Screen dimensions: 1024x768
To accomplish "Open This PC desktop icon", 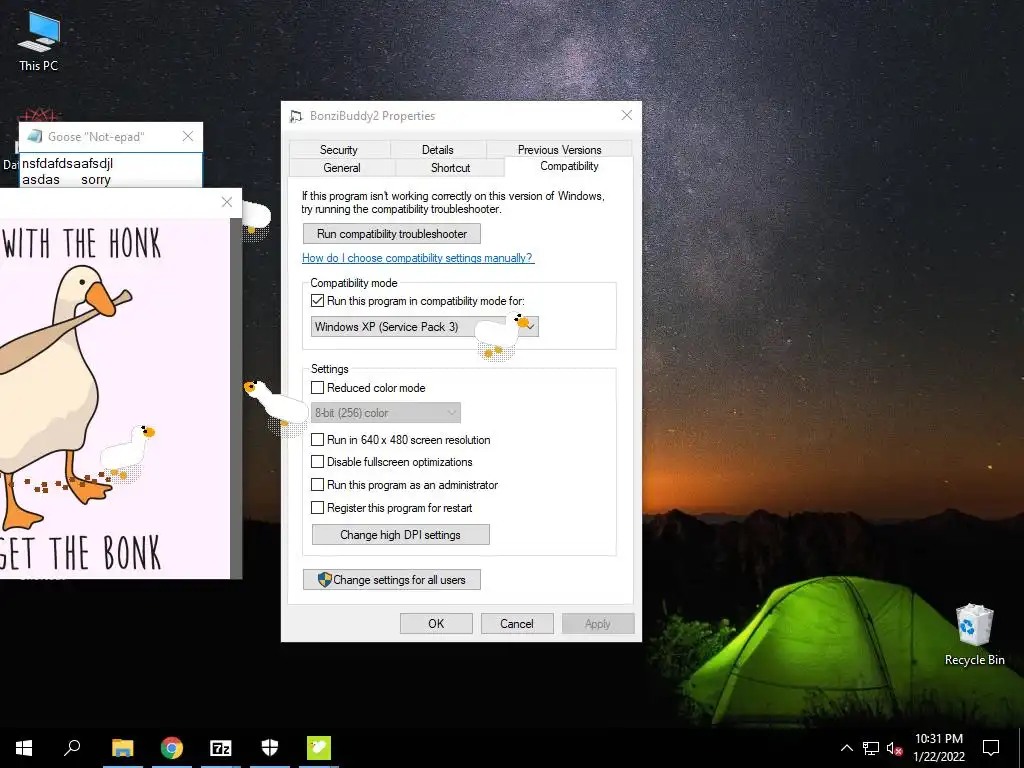I will tap(39, 42).
